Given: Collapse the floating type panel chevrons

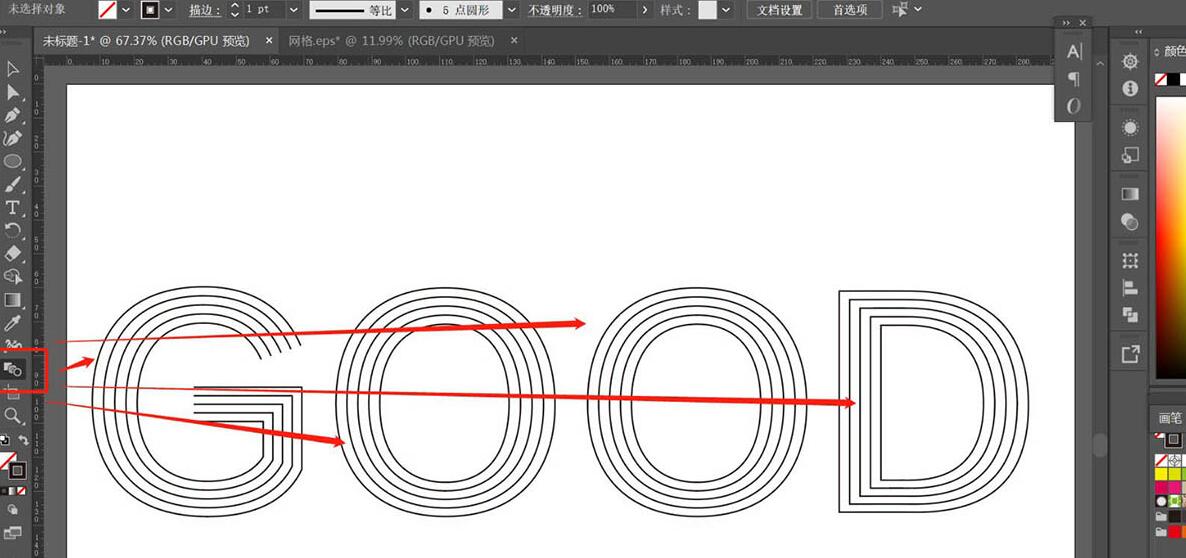Looking at the screenshot, I should coord(1067,23).
